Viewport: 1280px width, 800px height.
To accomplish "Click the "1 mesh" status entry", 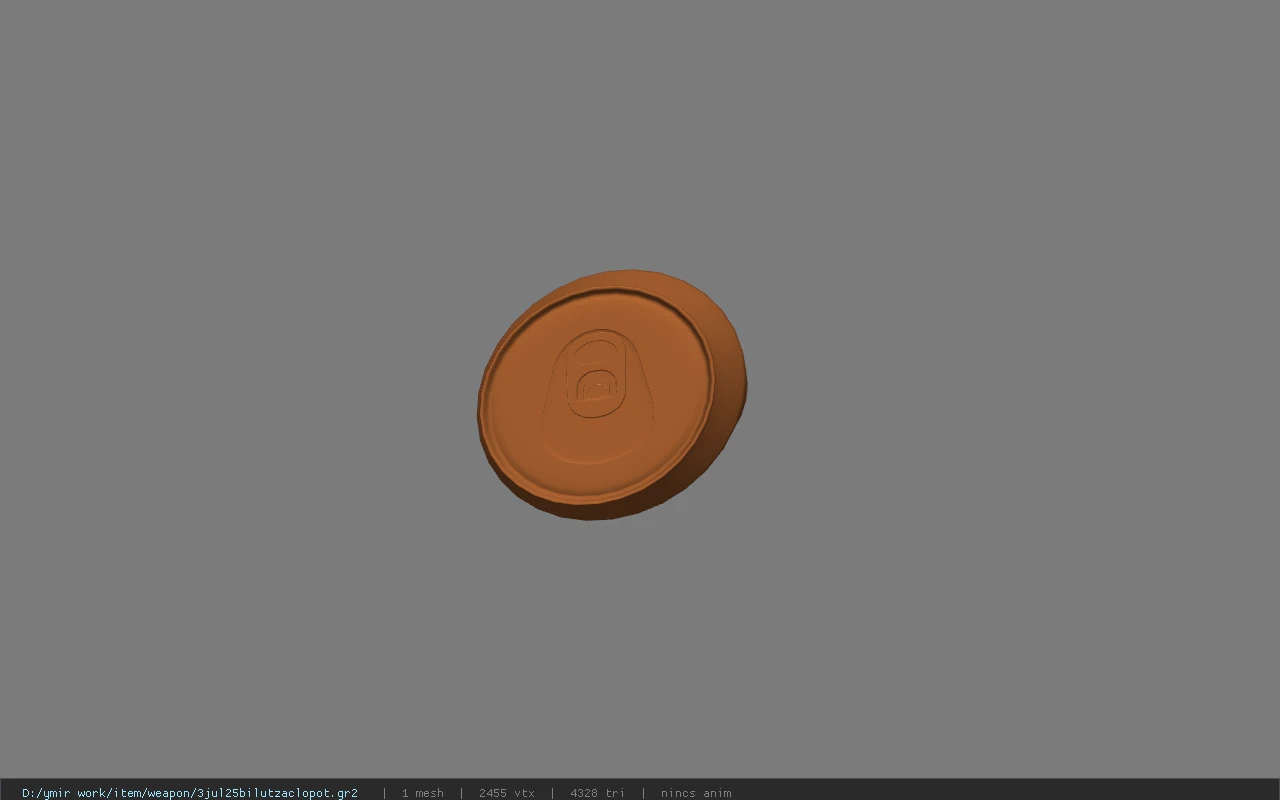I will (x=422, y=793).
